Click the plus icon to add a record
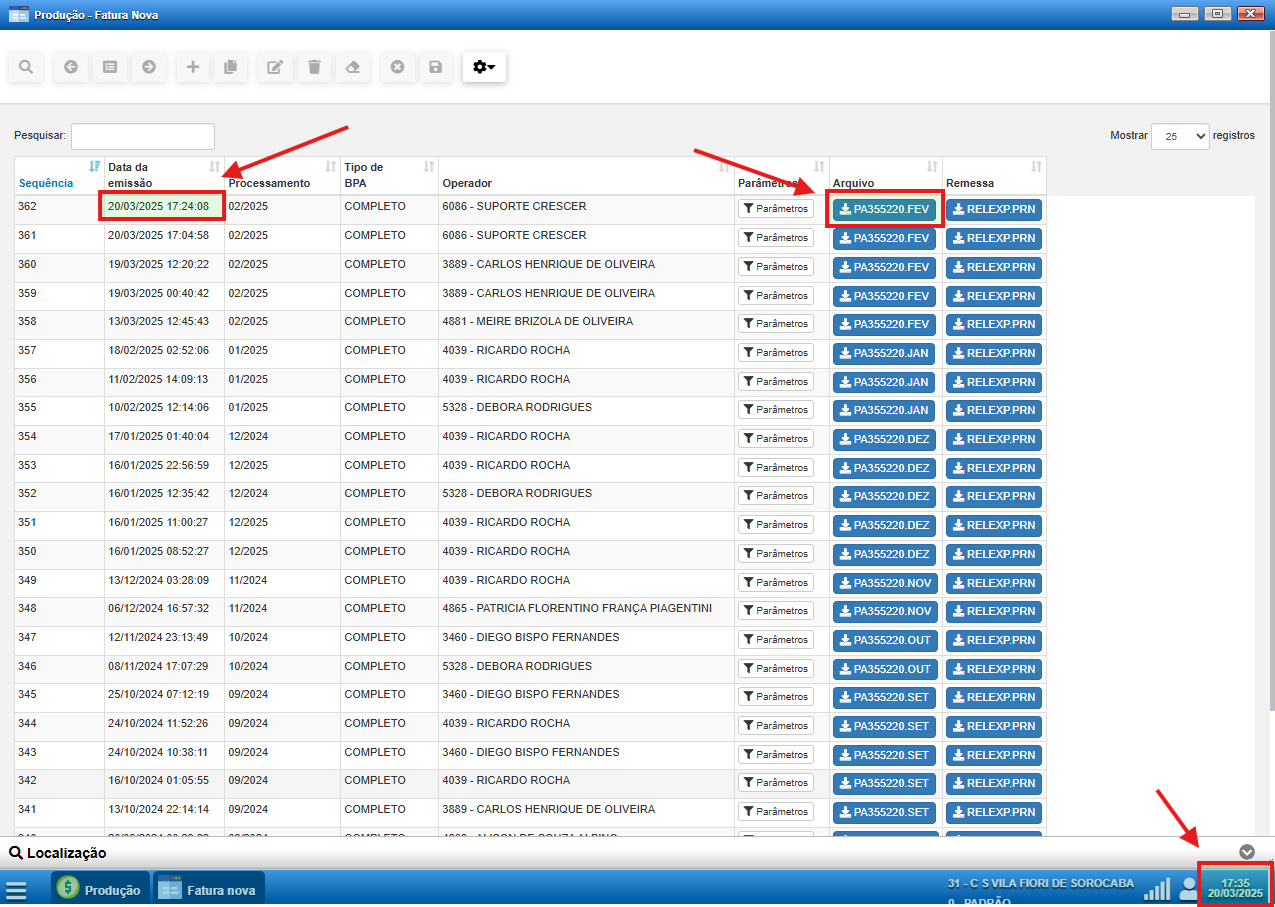This screenshot has width=1275, height=907. click(x=193, y=67)
